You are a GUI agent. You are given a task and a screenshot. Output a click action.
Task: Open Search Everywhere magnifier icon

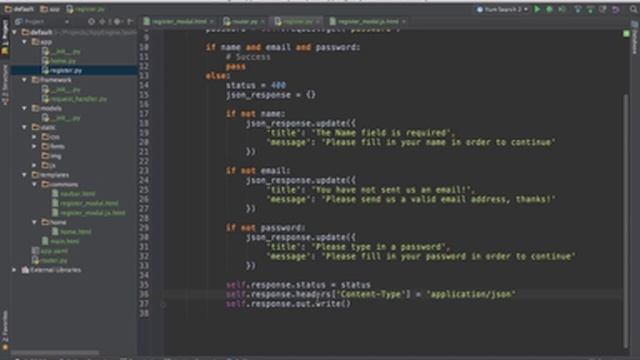pyautogui.click(x=633, y=9)
